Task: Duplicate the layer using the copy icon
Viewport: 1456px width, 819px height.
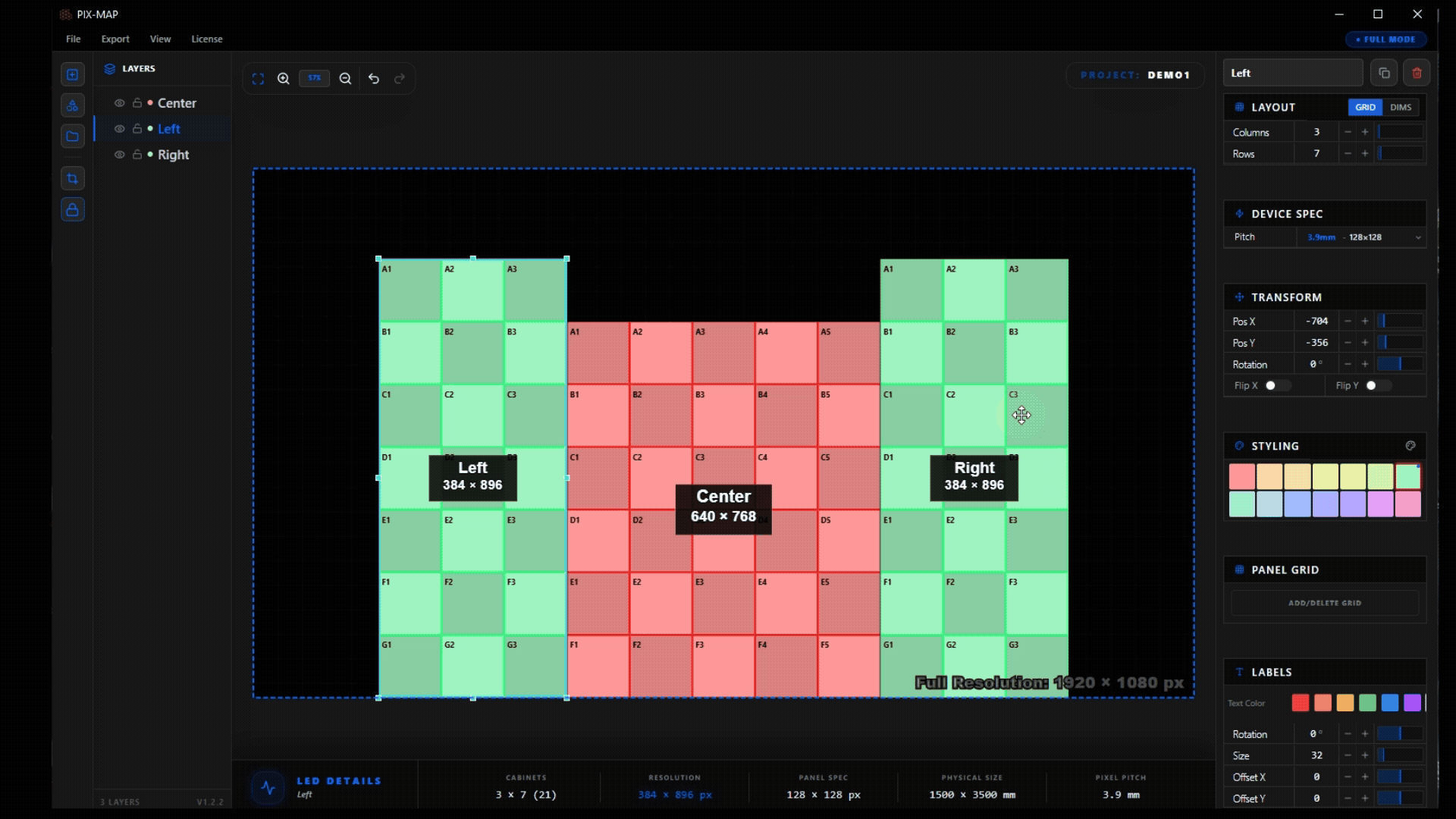Action: click(x=1385, y=72)
